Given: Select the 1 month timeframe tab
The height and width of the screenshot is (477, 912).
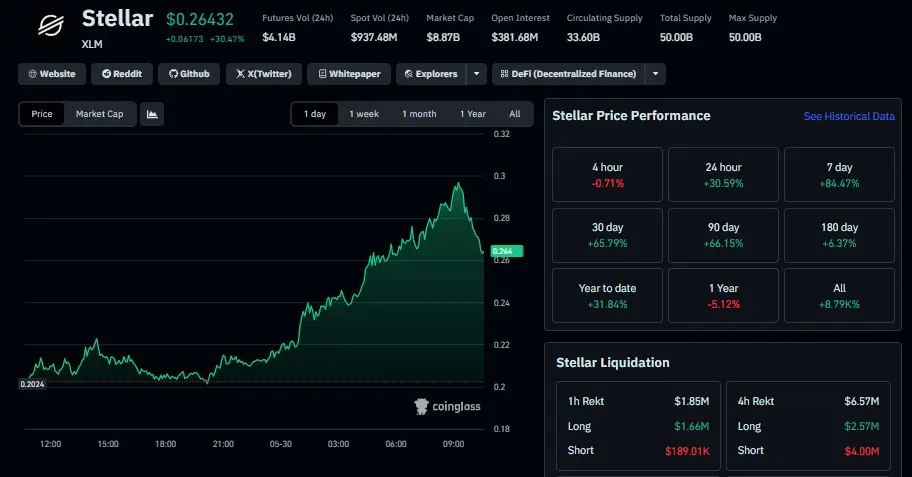Looking at the screenshot, I should pyautogui.click(x=419, y=114).
